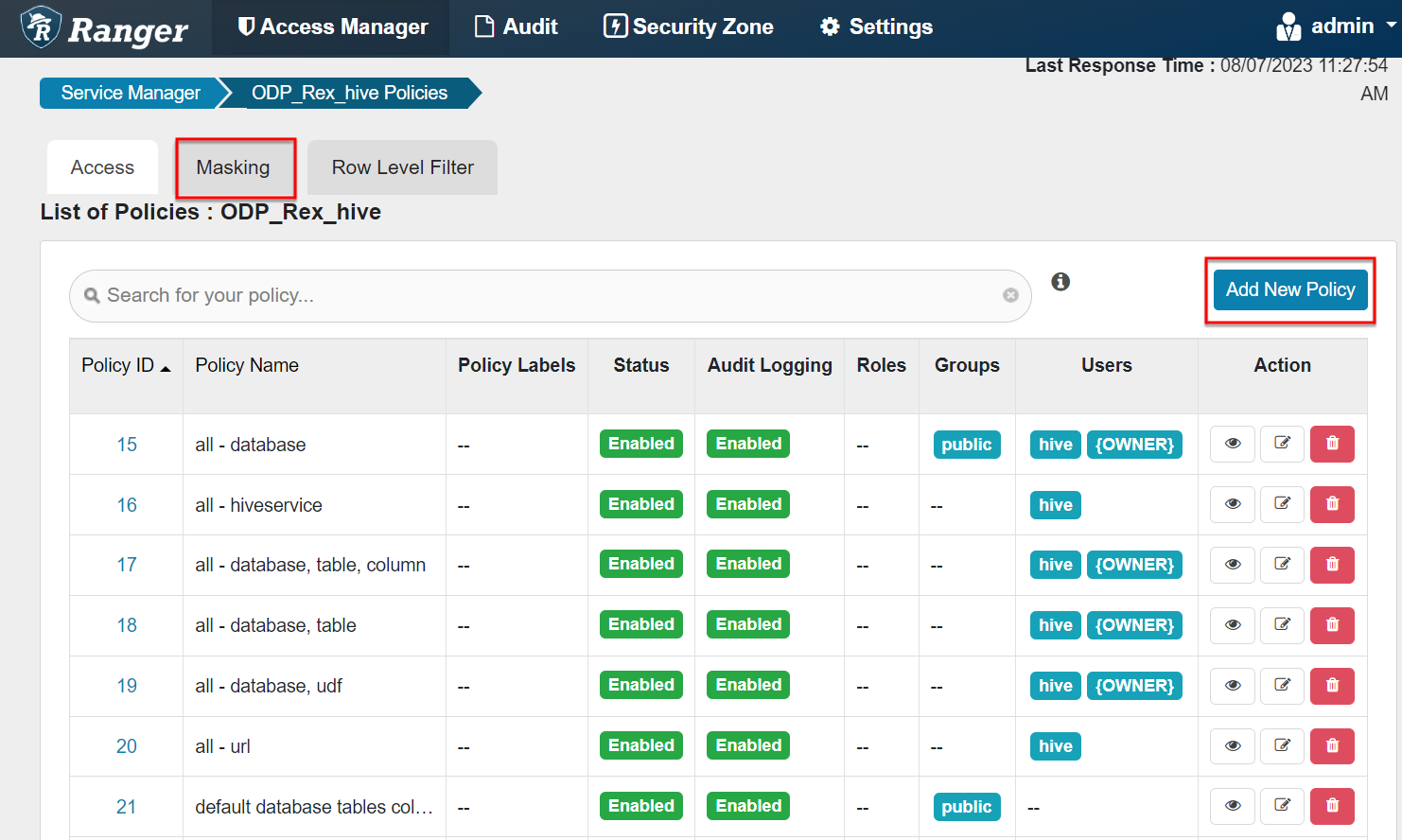Viewport: 1402px width, 840px height.
Task: Delete policy 15 all - database
Action: point(1332,444)
